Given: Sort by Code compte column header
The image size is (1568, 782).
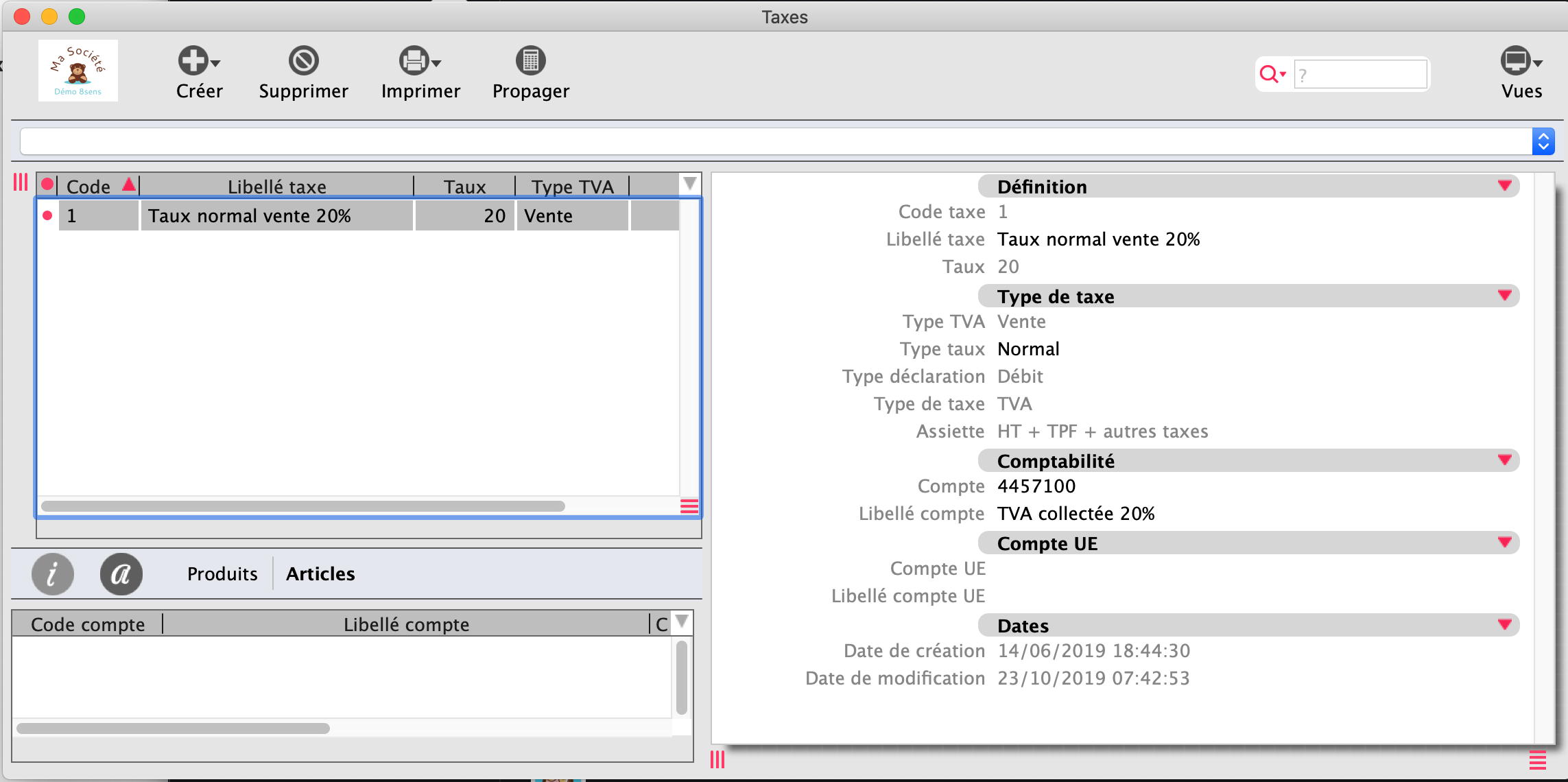Looking at the screenshot, I should point(88,624).
